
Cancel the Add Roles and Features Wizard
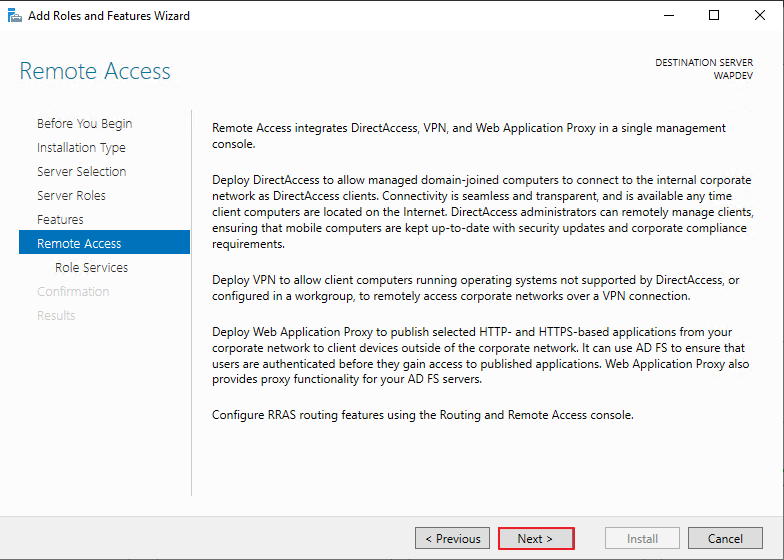(725, 538)
